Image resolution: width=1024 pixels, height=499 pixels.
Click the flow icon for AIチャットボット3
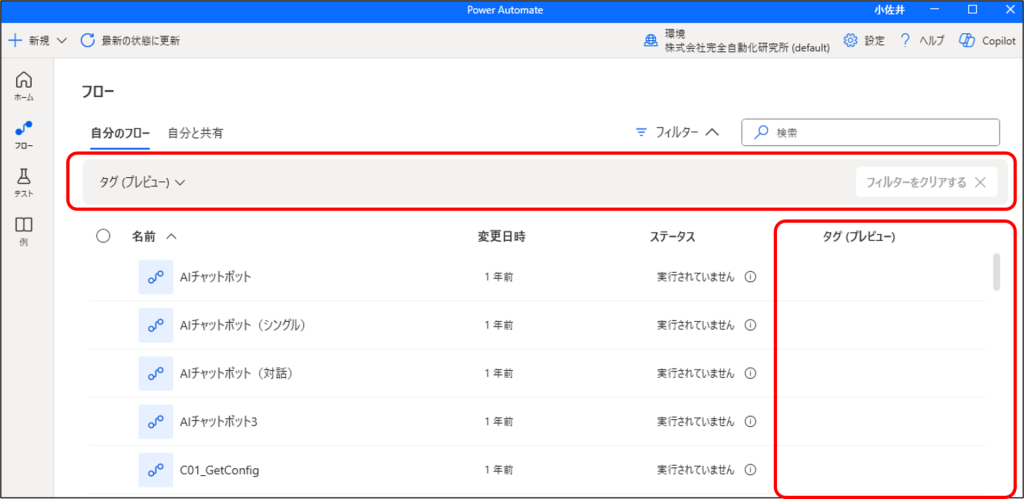pyautogui.click(x=155, y=422)
